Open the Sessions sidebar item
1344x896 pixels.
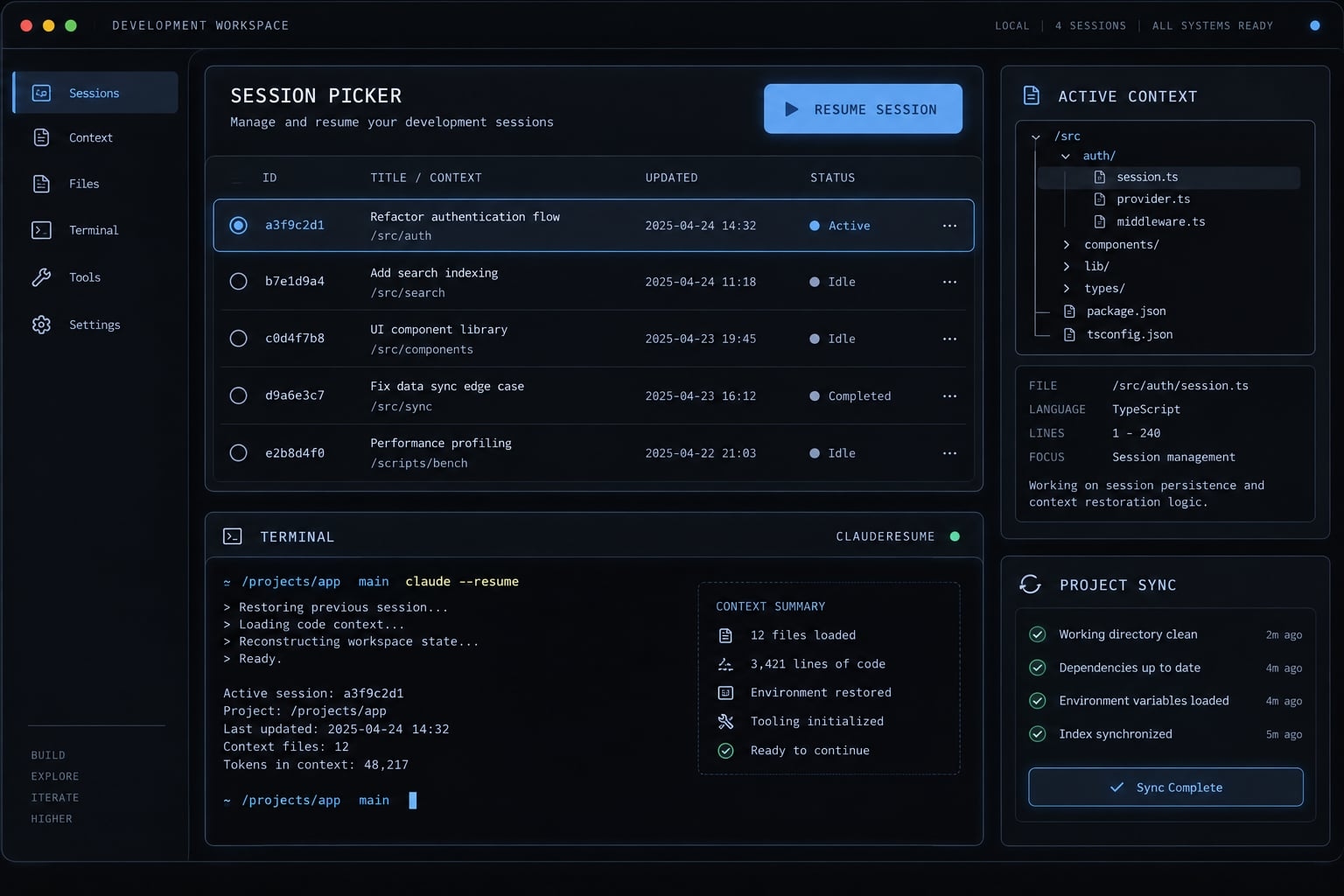tap(95, 93)
